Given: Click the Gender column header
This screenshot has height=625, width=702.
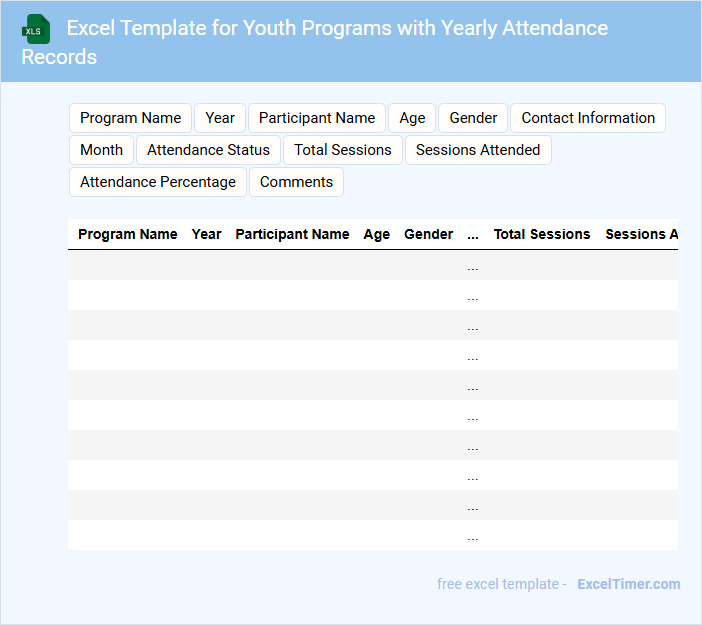Looking at the screenshot, I should coord(428,234).
